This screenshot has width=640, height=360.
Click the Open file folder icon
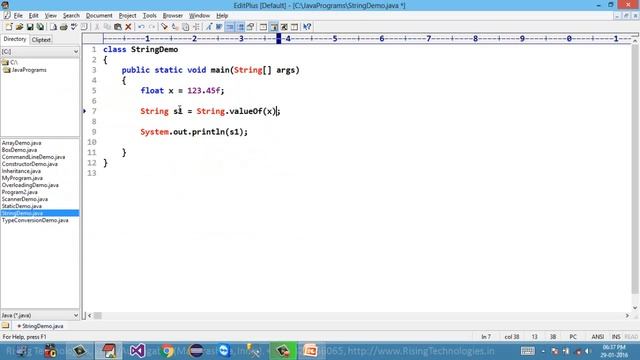pyautogui.click(x=19, y=27)
